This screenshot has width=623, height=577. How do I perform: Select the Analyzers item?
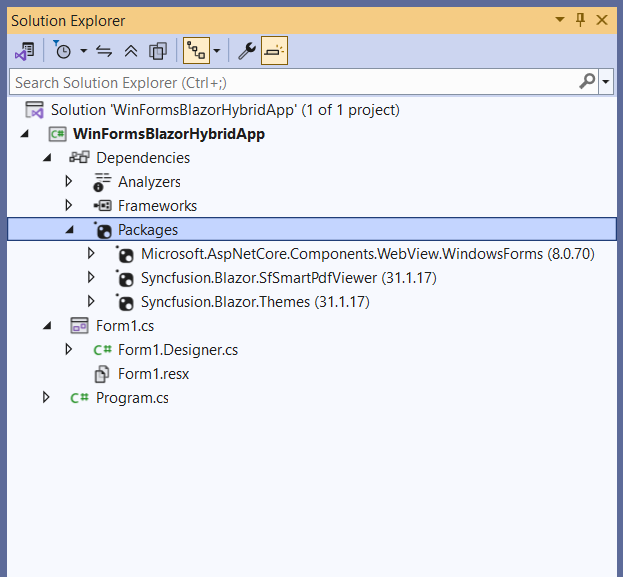point(149,182)
